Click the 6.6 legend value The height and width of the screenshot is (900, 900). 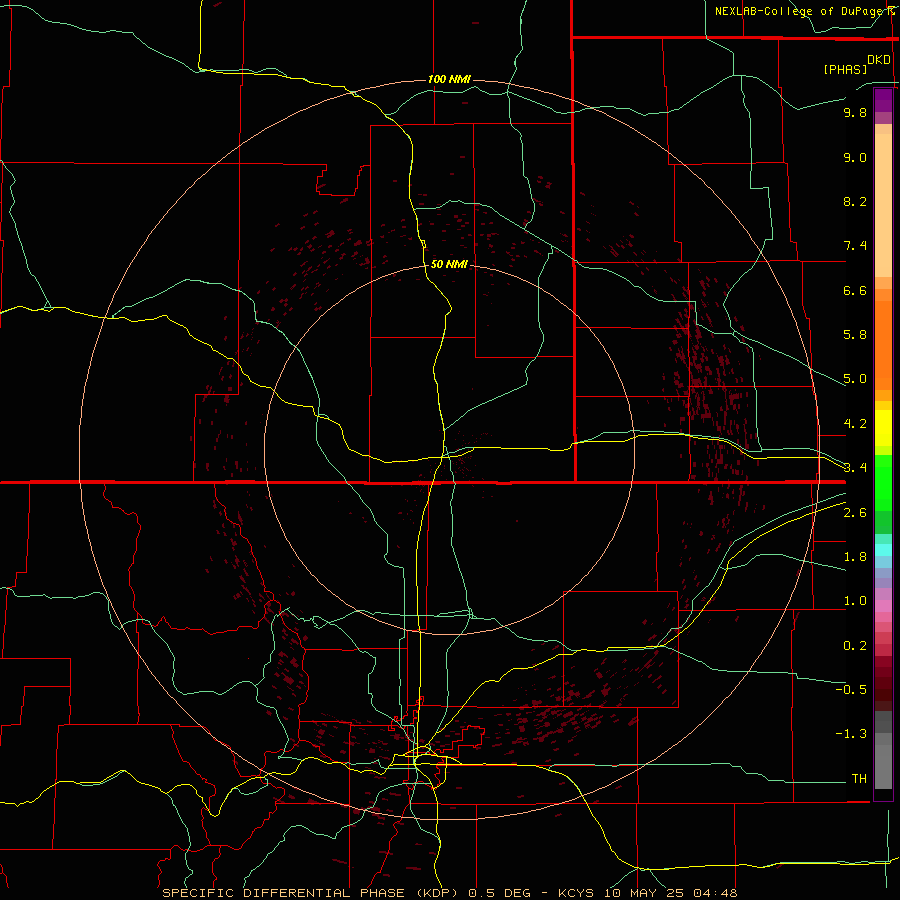point(855,290)
